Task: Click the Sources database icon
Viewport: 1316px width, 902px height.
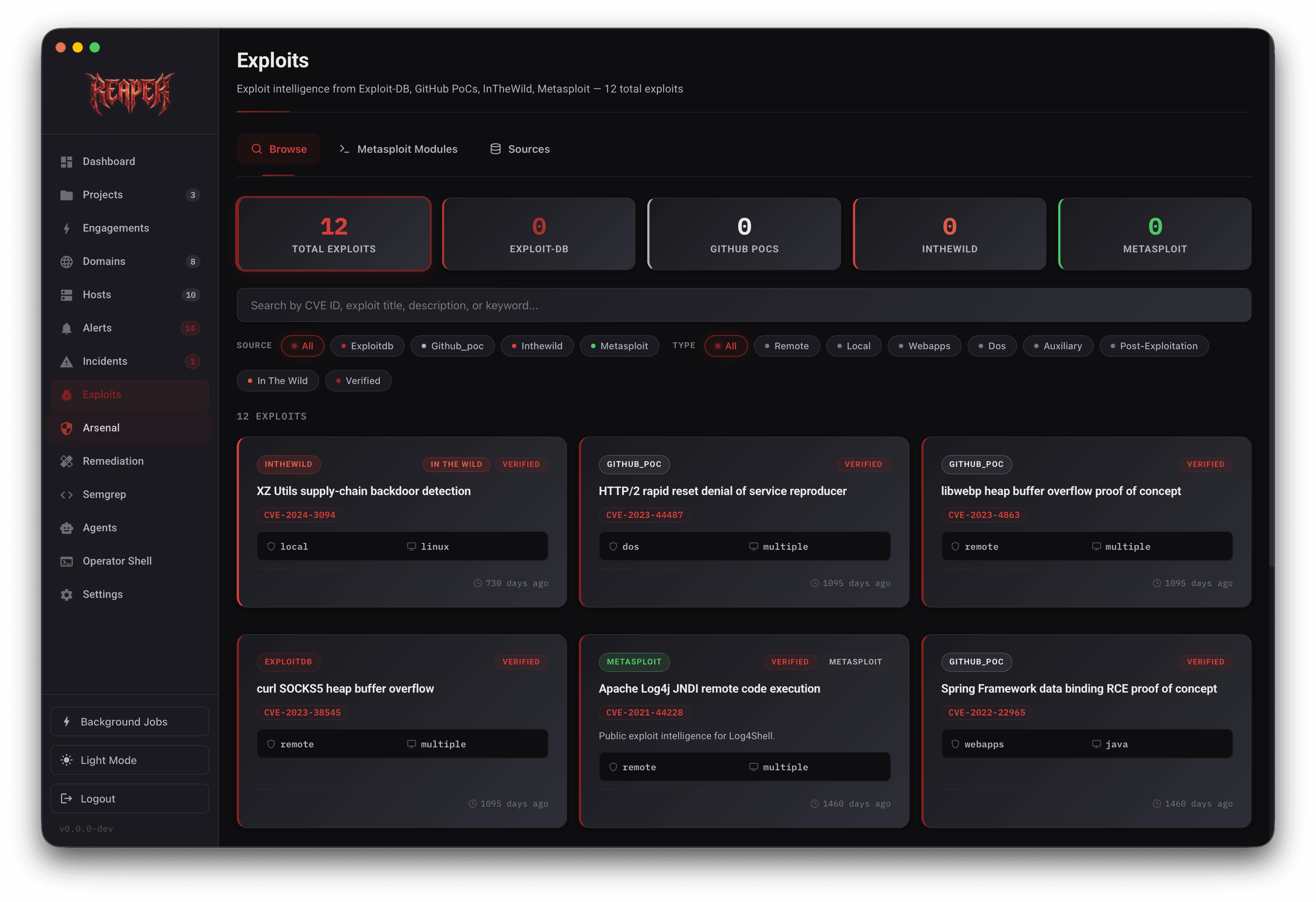Action: pos(496,149)
